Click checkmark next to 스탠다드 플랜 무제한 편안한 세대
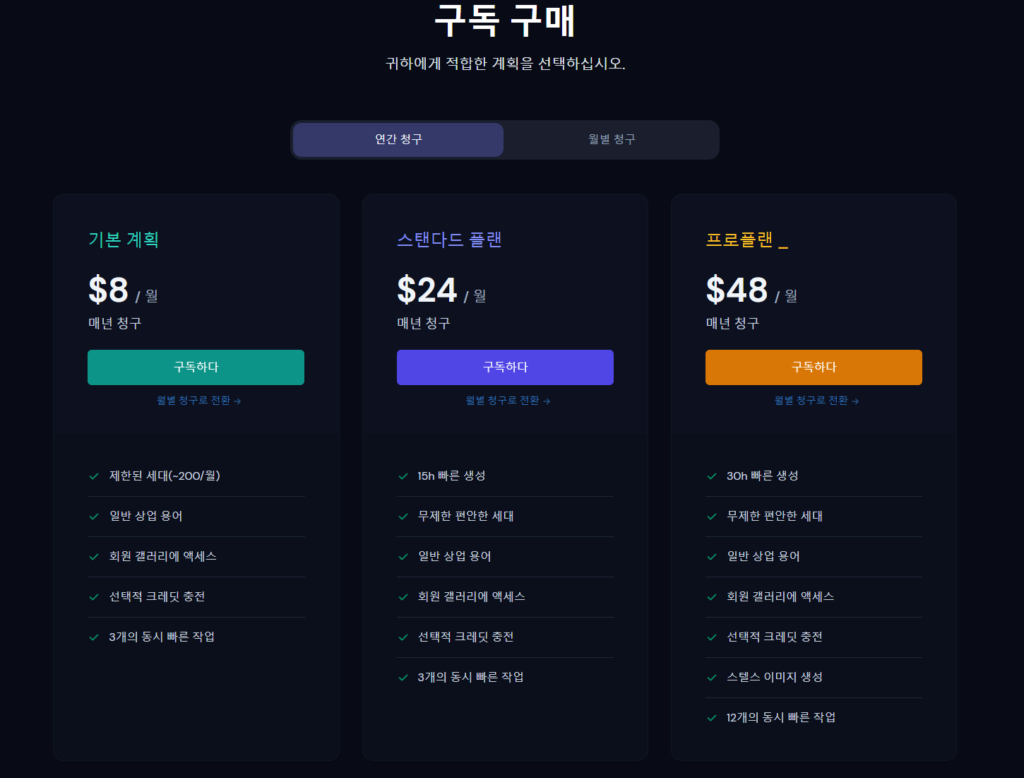This screenshot has height=778, width=1024. (403, 517)
